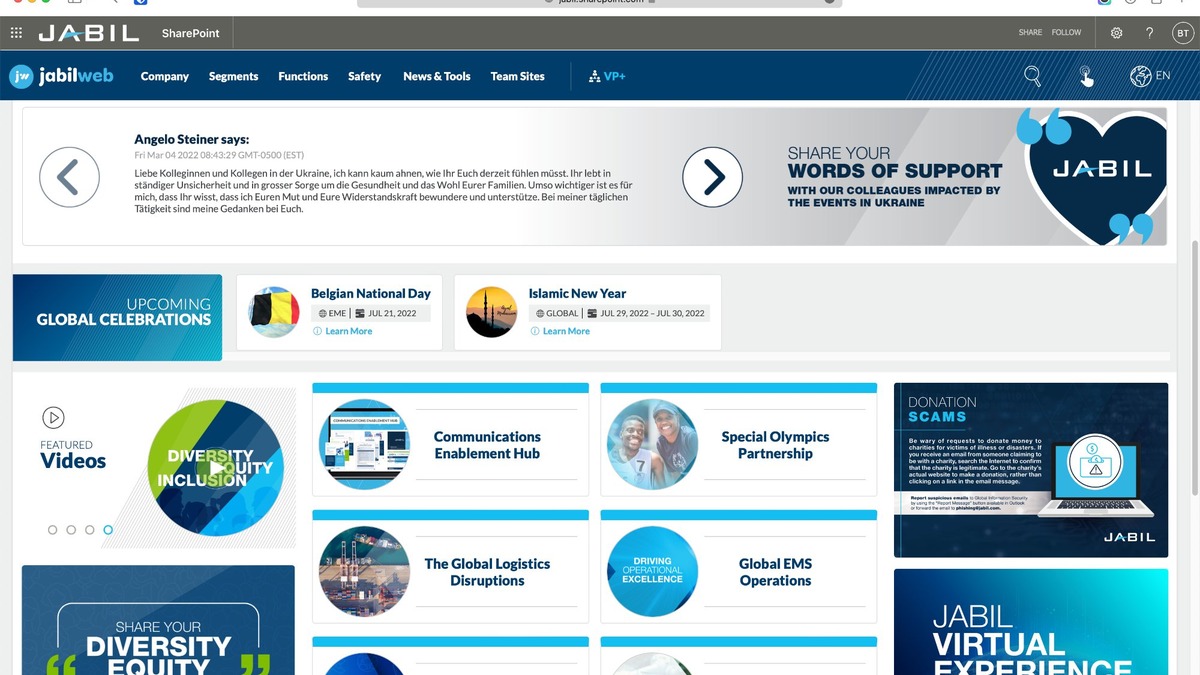Open Help via the question mark icon
Screen dimensions: 1200x675
tap(1149, 32)
